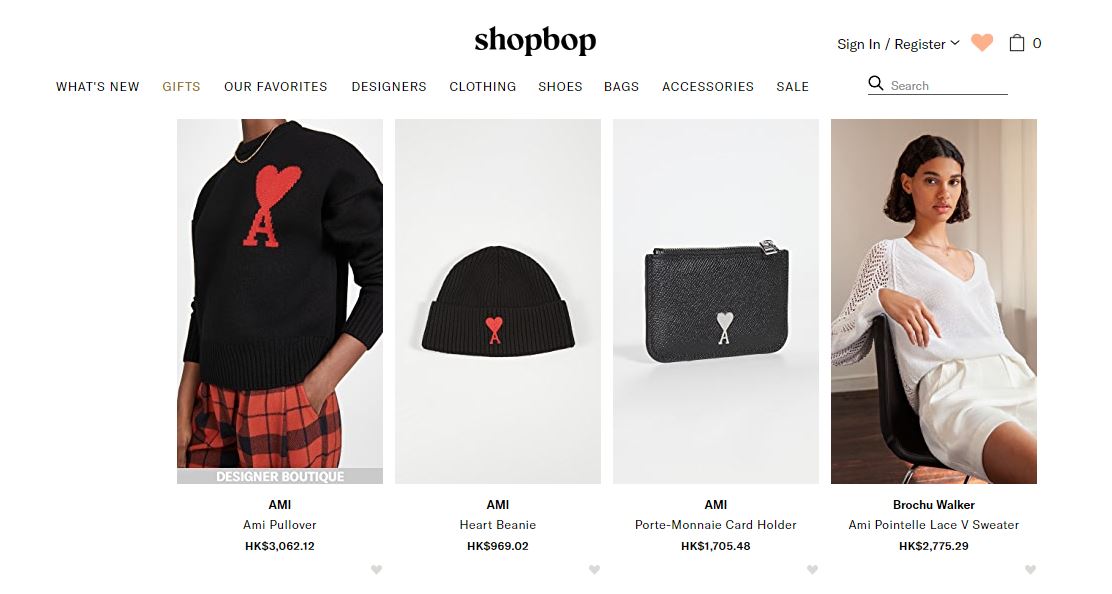This screenshot has width=1112, height=594.
Task: Open the Clothing menu
Action: (482, 86)
